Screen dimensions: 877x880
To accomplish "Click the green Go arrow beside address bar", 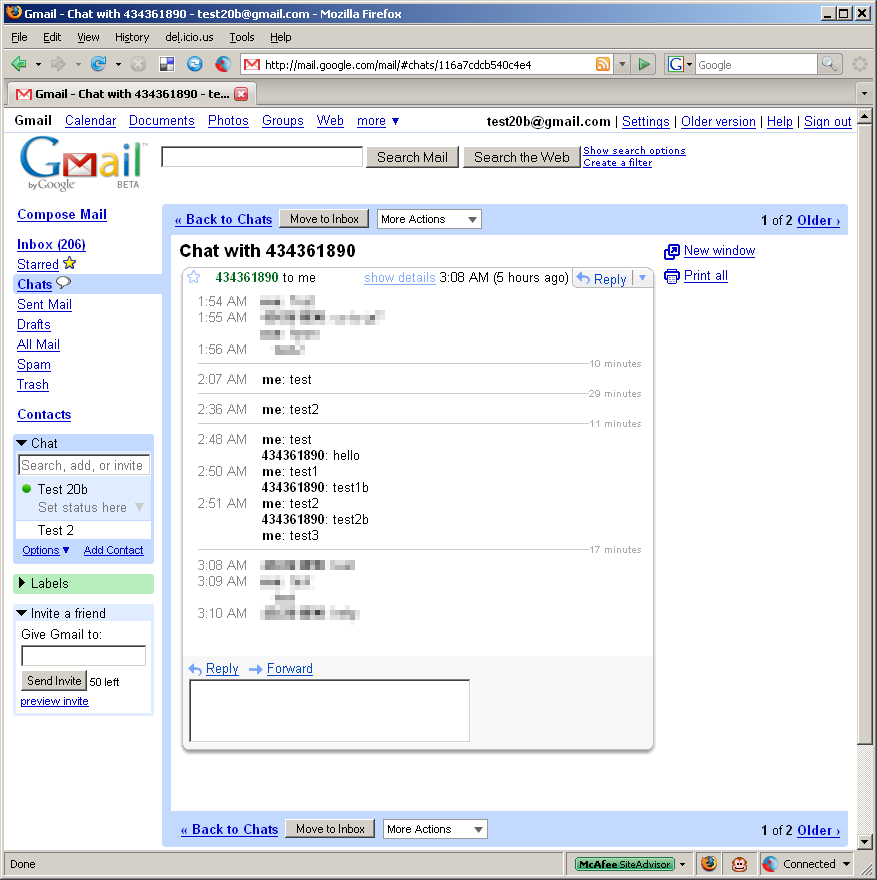I will click(x=644, y=64).
